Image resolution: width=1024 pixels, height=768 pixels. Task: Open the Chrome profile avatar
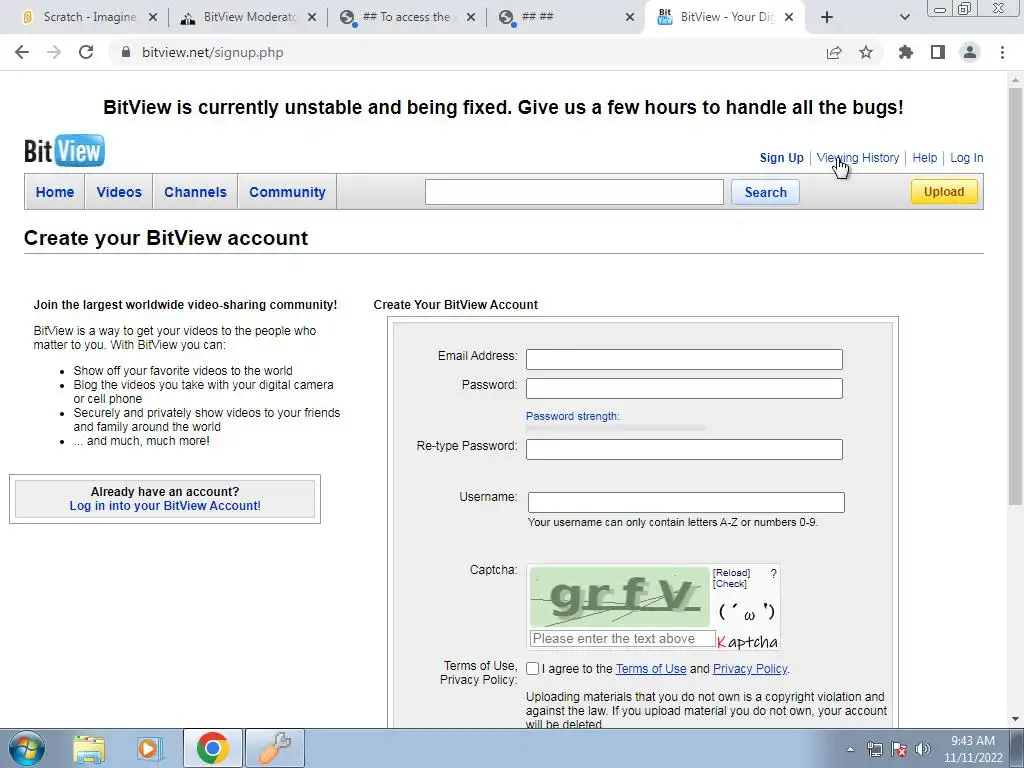click(x=970, y=52)
